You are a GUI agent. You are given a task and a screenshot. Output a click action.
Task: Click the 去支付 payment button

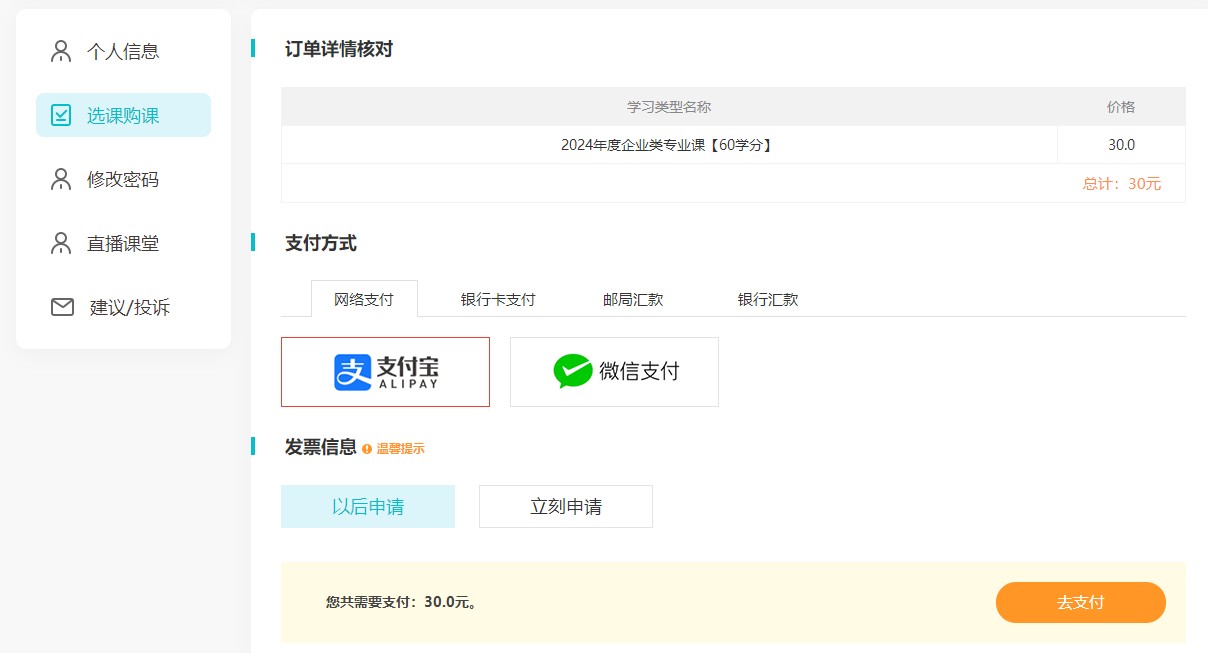pos(1080,602)
